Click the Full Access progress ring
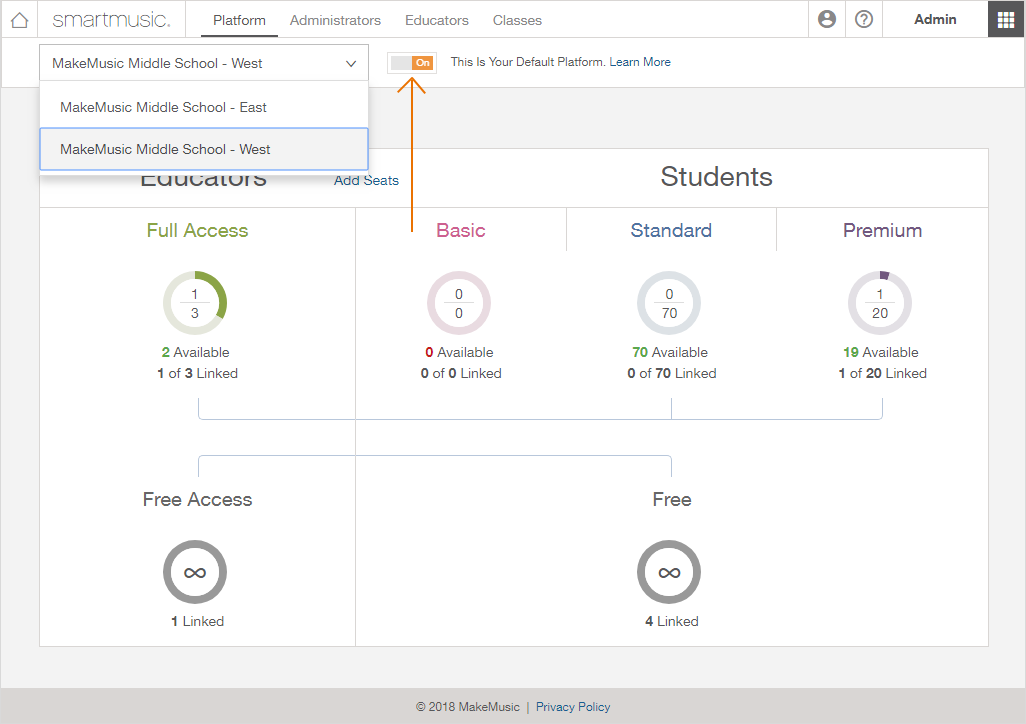 (x=195, y=303)
